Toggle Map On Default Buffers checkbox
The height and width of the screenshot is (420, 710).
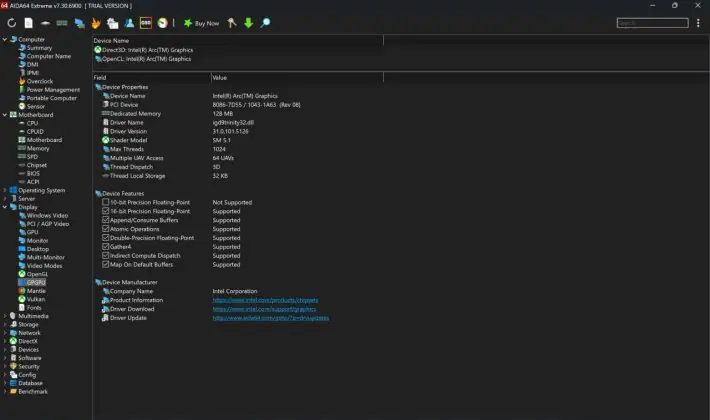click(106, 264)
